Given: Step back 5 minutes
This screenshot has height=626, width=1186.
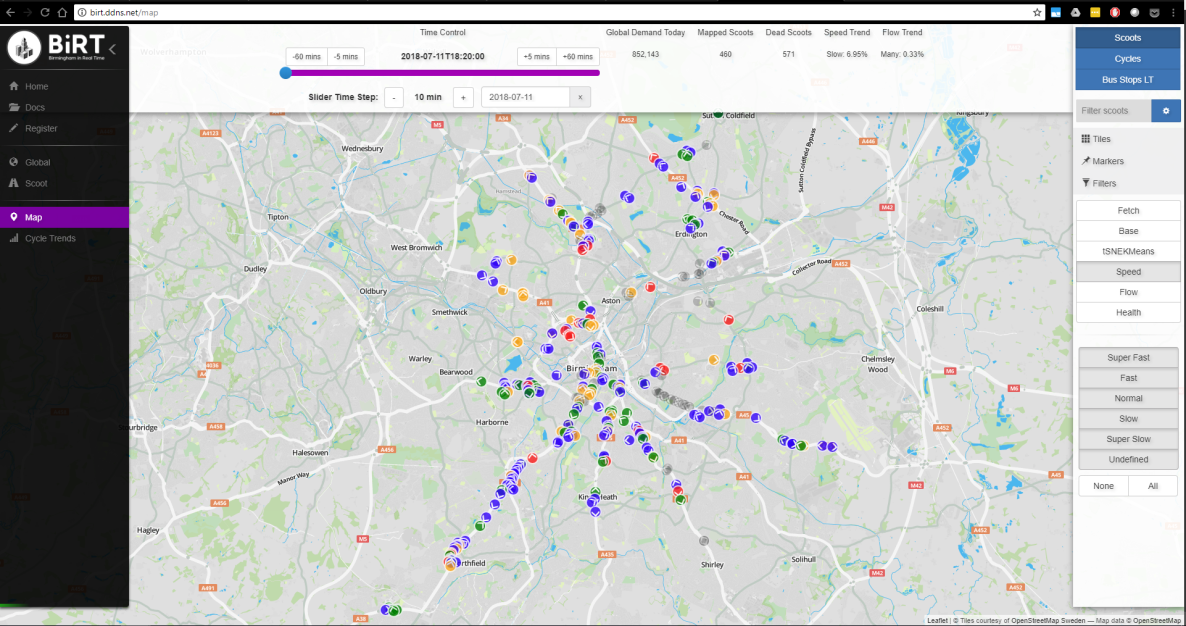Looking at the screenshot, I should point(346,57).
